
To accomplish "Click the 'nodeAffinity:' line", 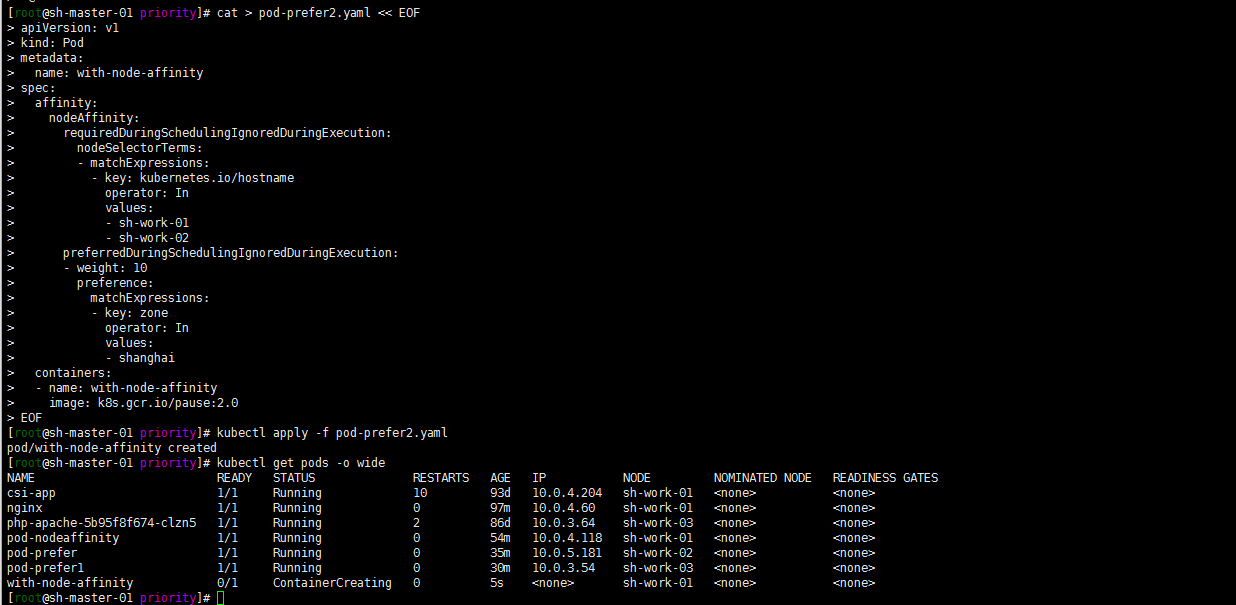I will (94, 118).
